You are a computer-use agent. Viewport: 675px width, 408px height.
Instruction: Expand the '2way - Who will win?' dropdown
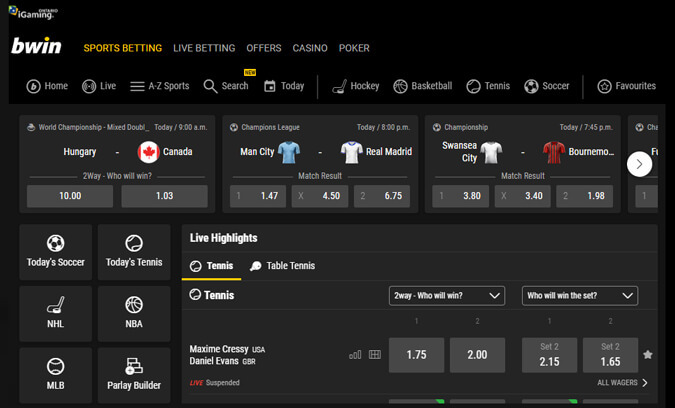(x=447, y=296)
